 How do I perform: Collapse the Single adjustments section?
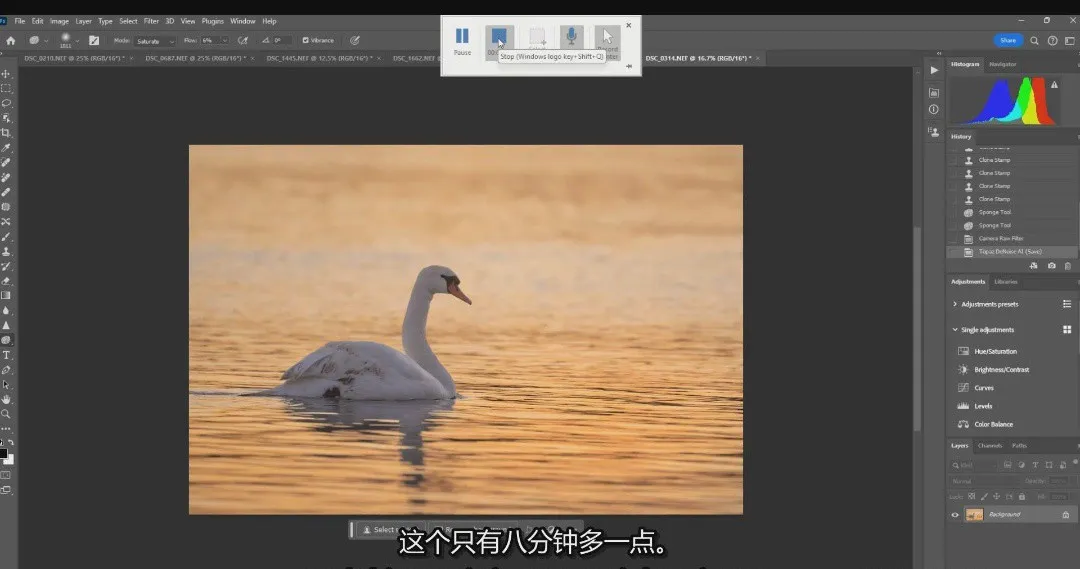(955, 330)
